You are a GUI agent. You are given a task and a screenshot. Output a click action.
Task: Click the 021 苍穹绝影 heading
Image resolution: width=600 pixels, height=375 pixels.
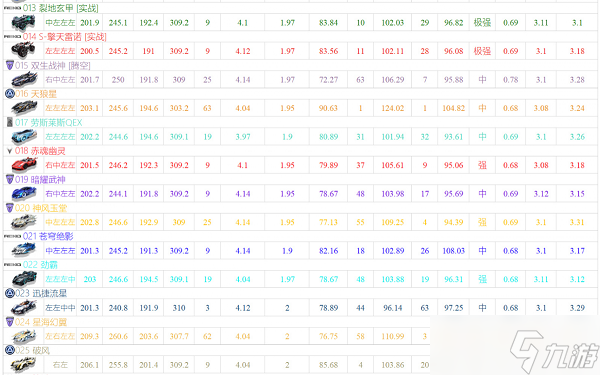pyautogui.click(x=48, y=236)
